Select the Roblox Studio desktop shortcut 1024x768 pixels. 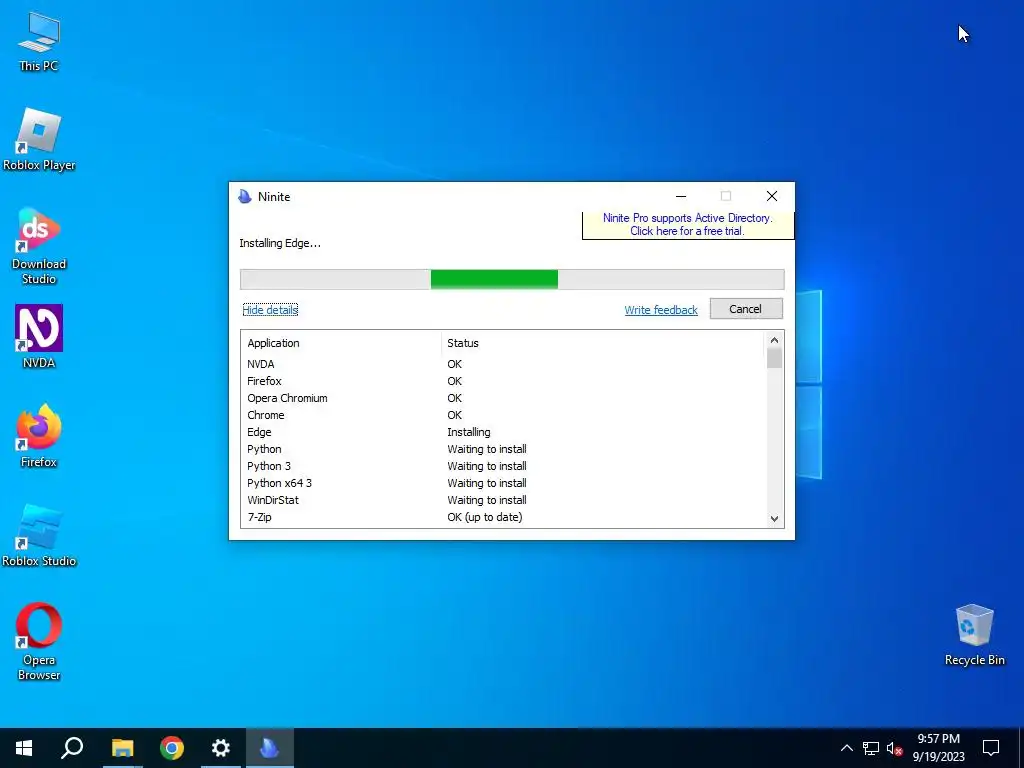(39, 536)
